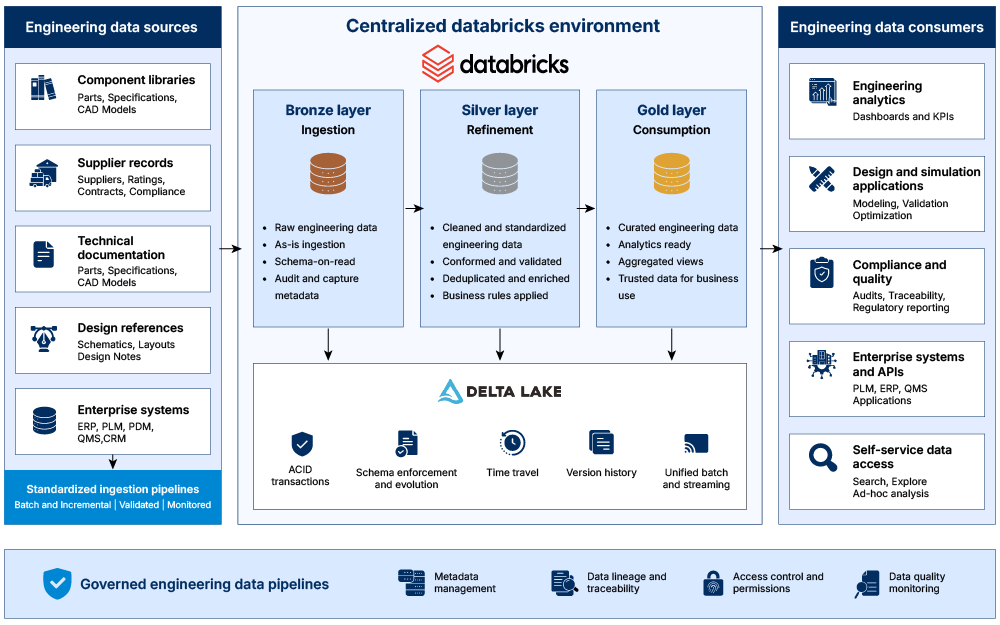Click the Deduplicated and enriched bullet

[x=506, y=279]
